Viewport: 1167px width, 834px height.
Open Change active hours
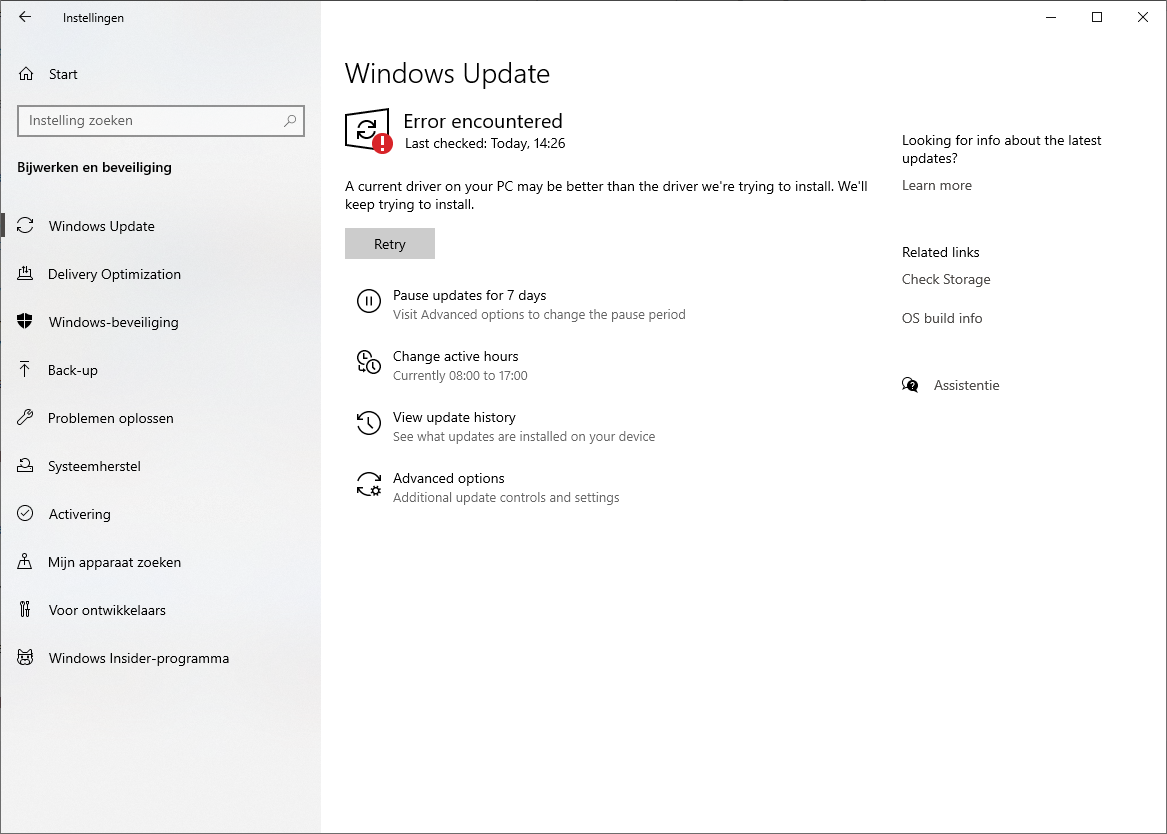point(455,356)
